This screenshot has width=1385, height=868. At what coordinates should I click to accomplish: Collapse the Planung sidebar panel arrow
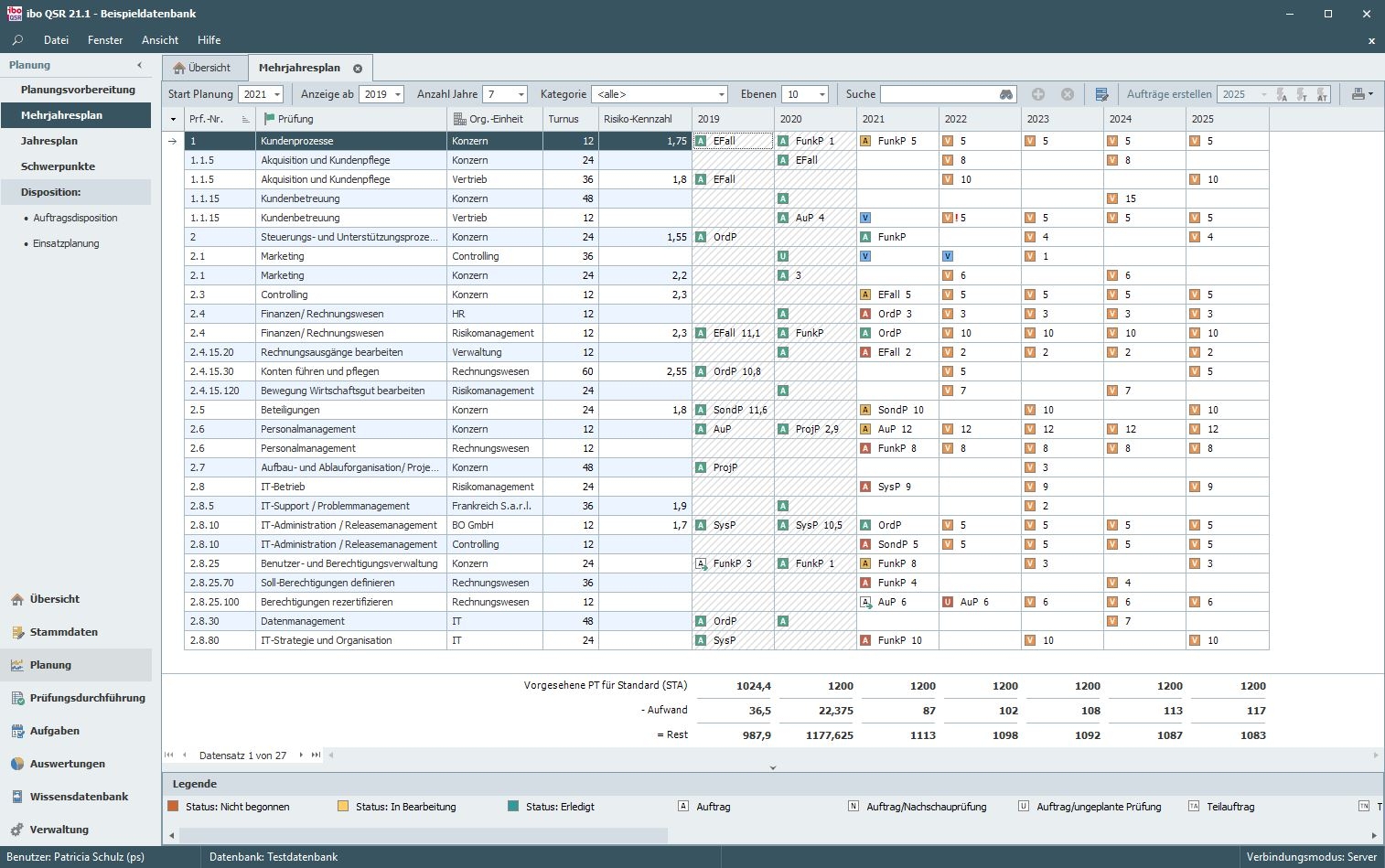pos(139,65)
